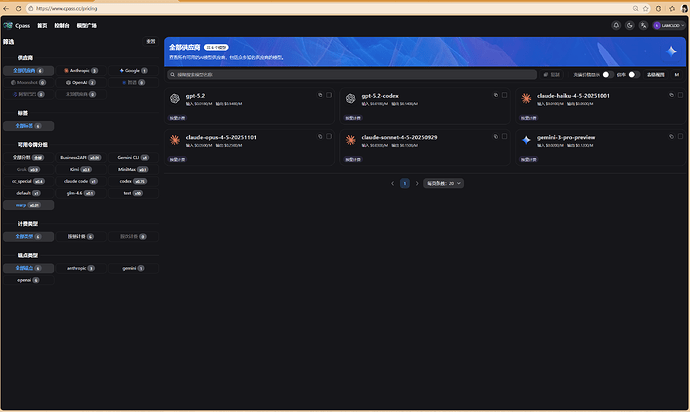Screen dimensions: 690x412
Task: Select the anthropic endpoint type filter
Action: [81, 268]
